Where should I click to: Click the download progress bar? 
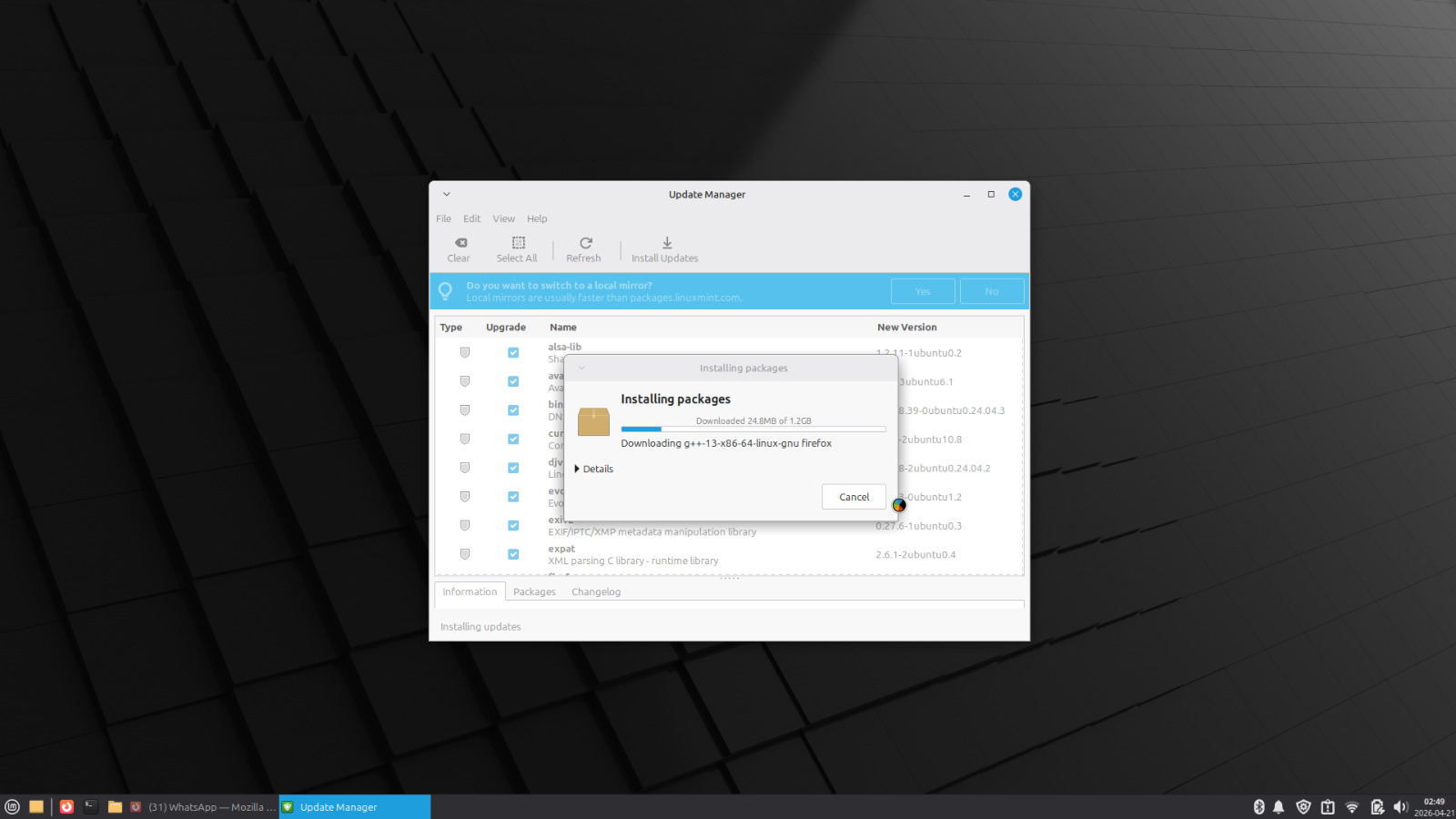pyautogui.click(x=753, y=429)
